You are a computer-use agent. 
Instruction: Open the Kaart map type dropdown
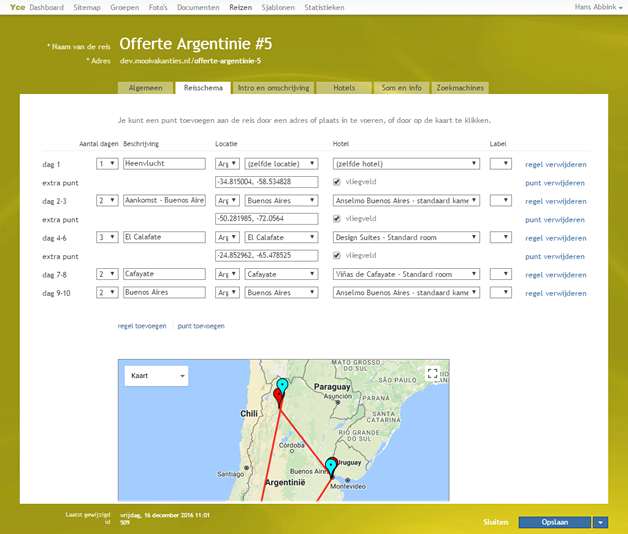155,375
